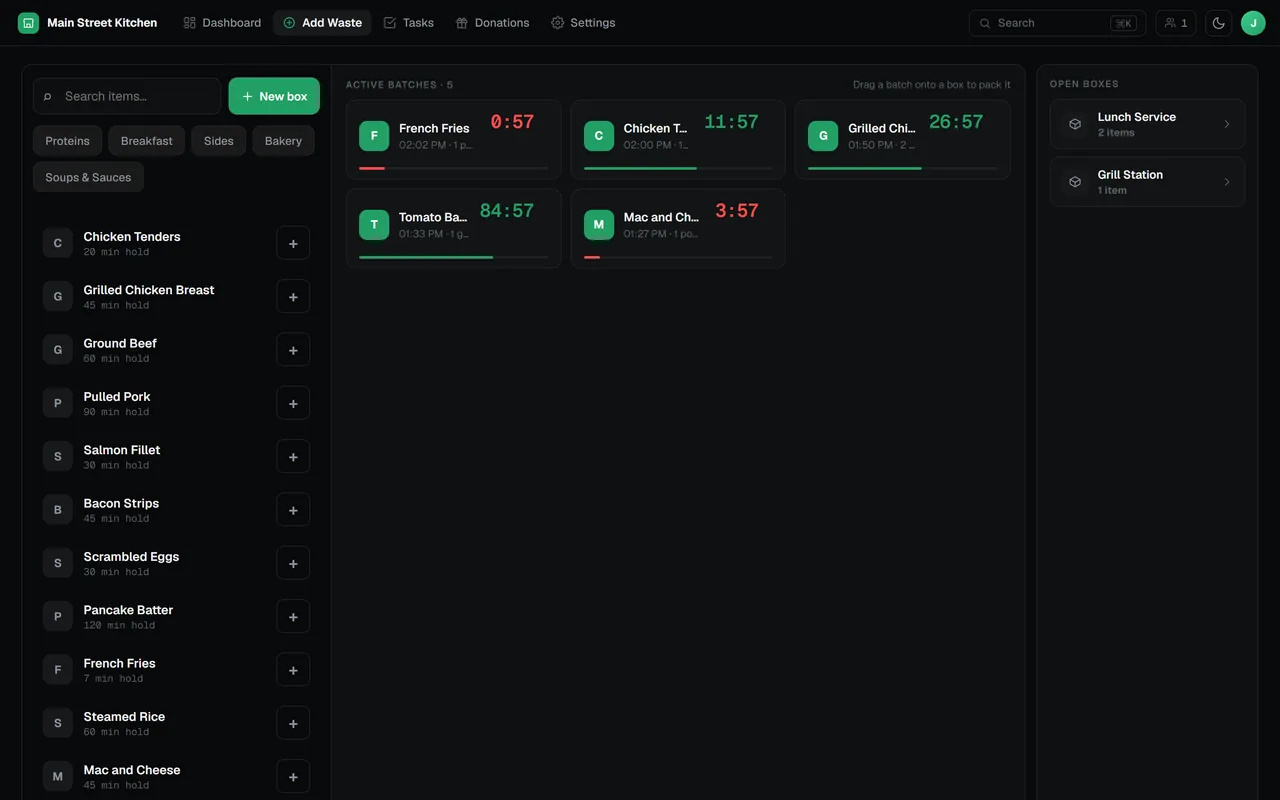Click the T badge on Tomato batch
The image size is (1280, 800).
coord(374,225)
